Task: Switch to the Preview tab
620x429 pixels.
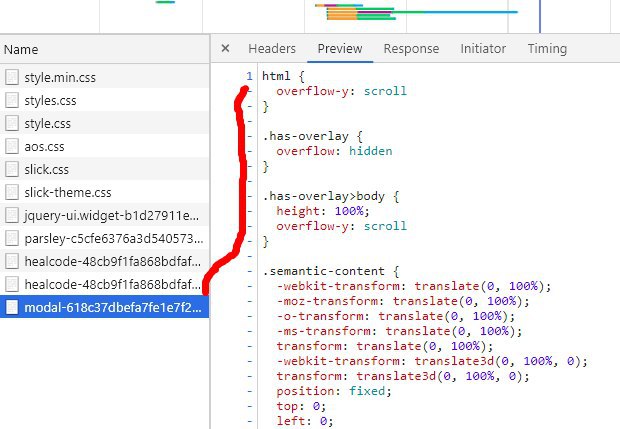Action: (340, 49)
